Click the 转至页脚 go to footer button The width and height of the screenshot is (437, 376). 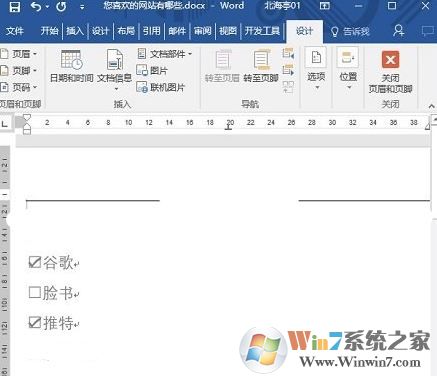coord(261,66)
